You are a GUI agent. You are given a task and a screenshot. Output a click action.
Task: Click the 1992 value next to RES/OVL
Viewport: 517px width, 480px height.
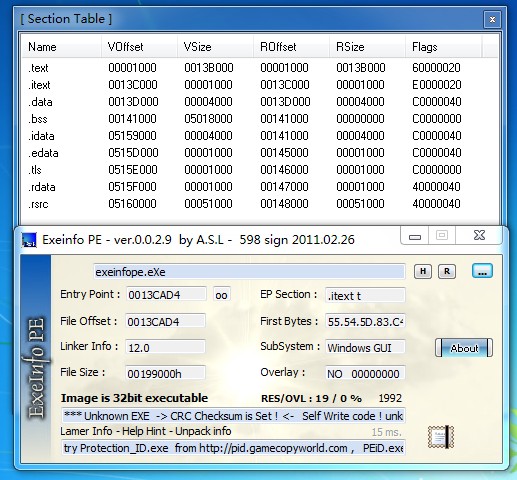pyautogui.click(x=390, y=398)
